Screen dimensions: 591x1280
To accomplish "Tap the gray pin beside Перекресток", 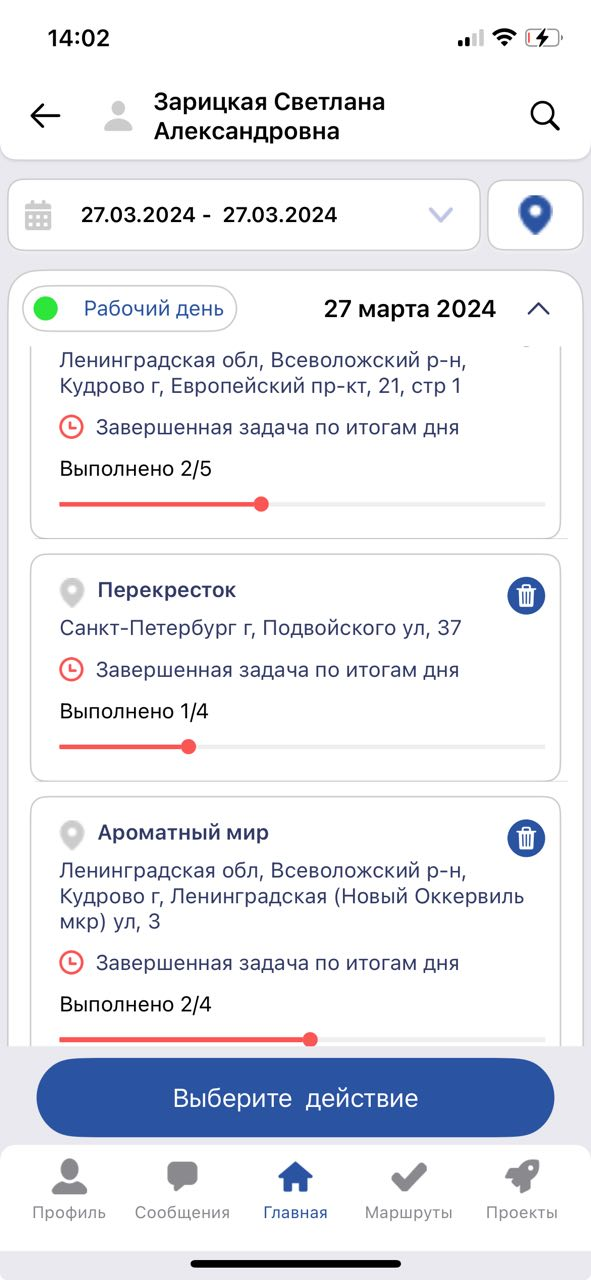I will [71, 592].
